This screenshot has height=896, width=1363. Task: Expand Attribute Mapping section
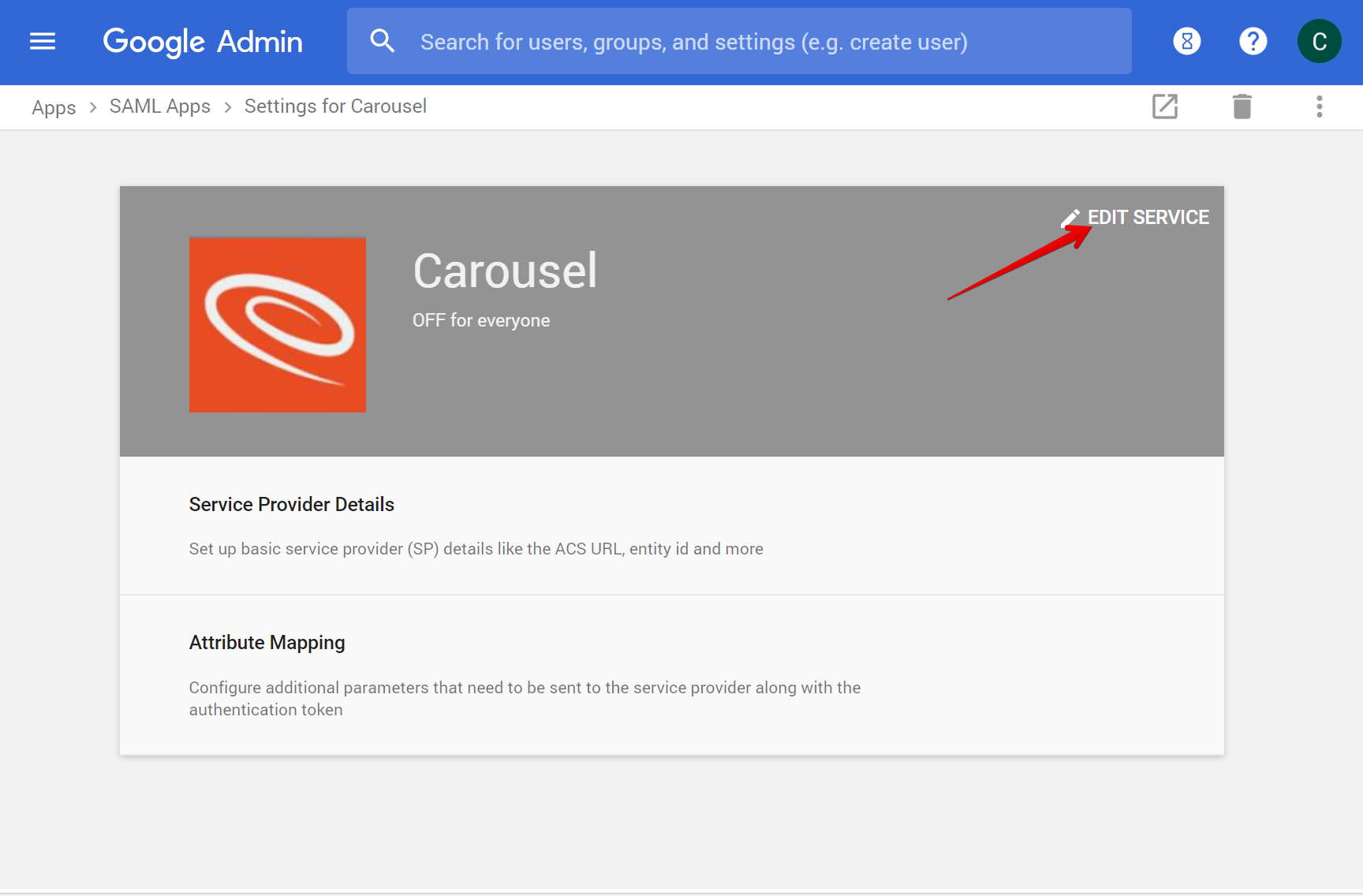pyautogui.click(x=672, y=675)
